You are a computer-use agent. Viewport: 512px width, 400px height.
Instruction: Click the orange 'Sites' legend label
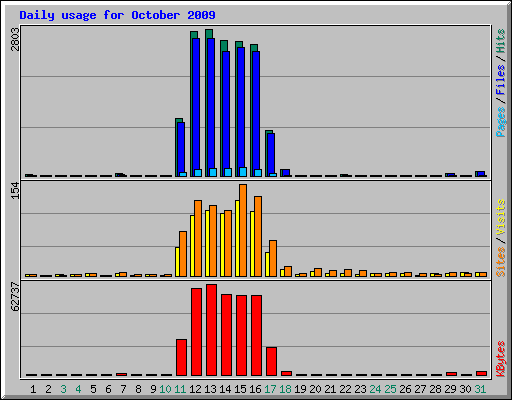click(501, 262)
